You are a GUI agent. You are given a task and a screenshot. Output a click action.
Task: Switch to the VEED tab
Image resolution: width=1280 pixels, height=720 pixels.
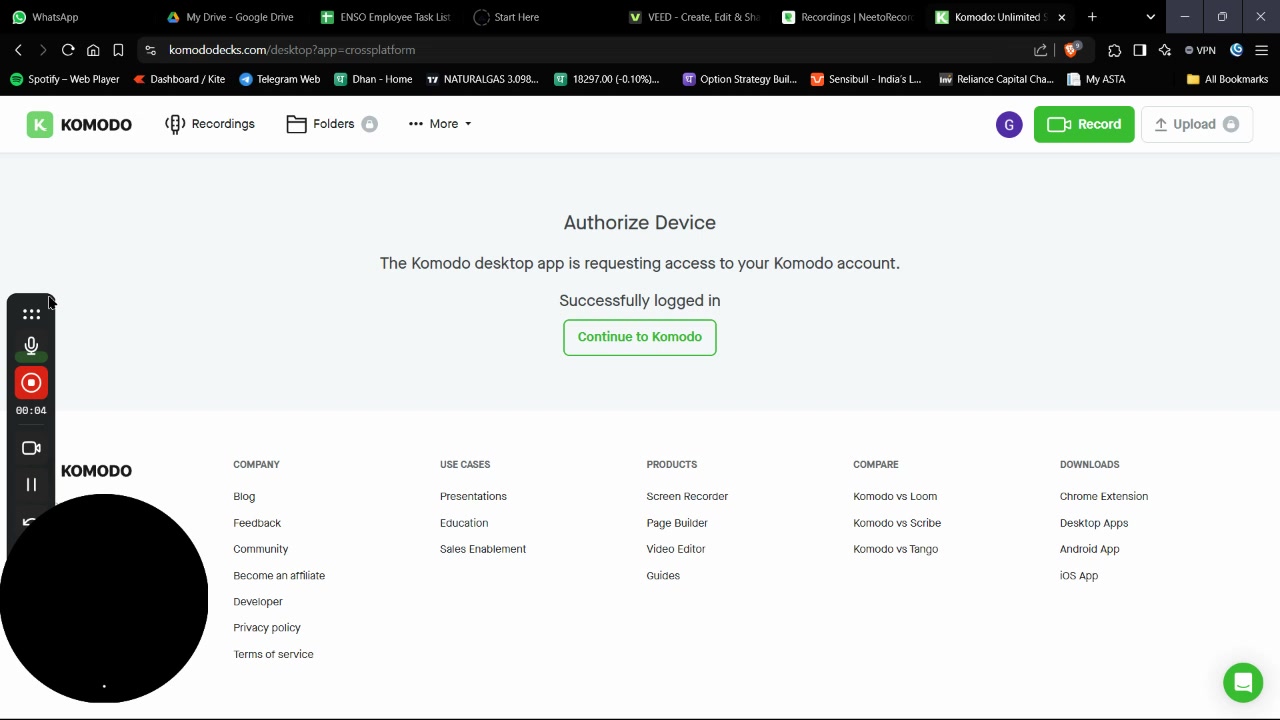point(693,17)
